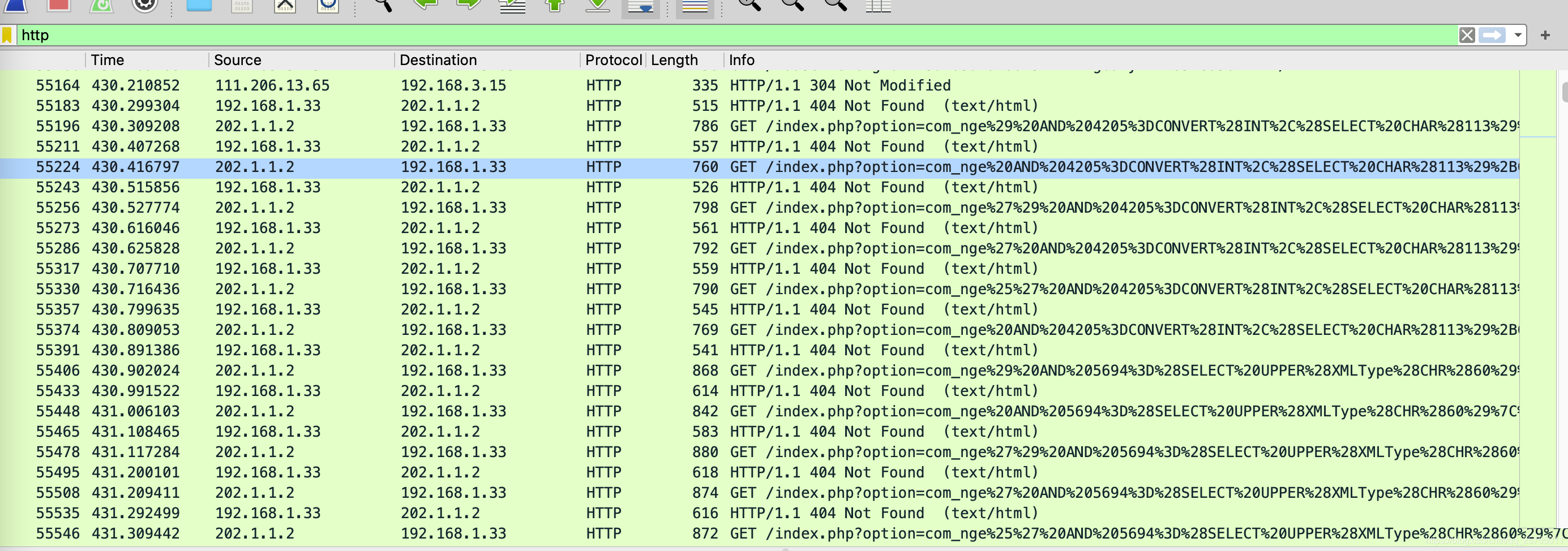Select packet 55406 XMLType injection request
1568x551 pixels.
760,371
